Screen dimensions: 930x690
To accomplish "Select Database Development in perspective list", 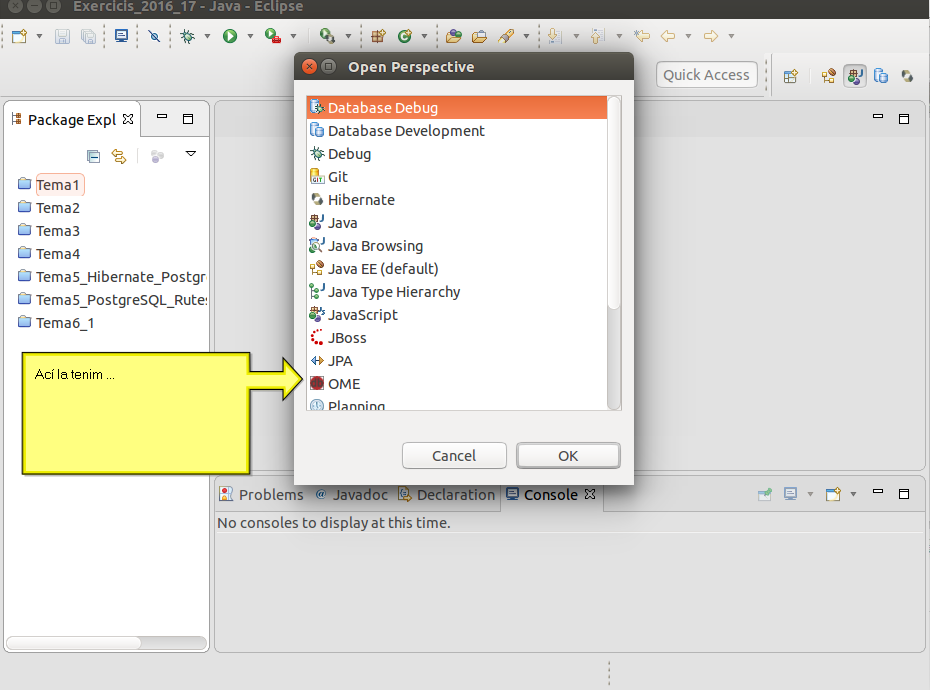I will 457,131.
